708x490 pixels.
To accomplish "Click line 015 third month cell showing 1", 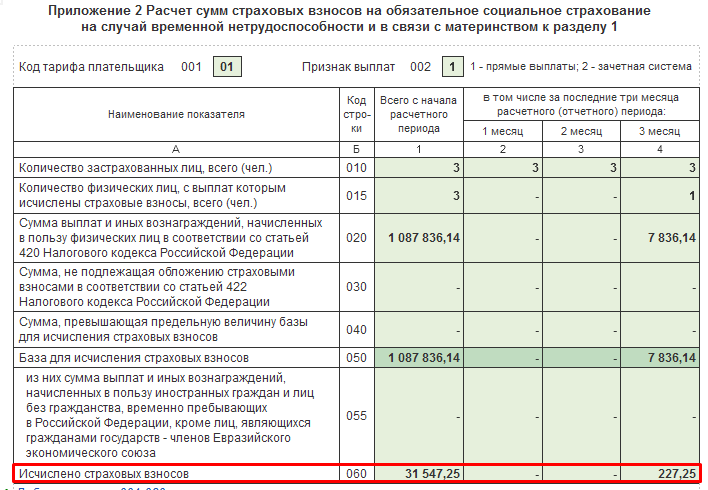I will point(660,196).
